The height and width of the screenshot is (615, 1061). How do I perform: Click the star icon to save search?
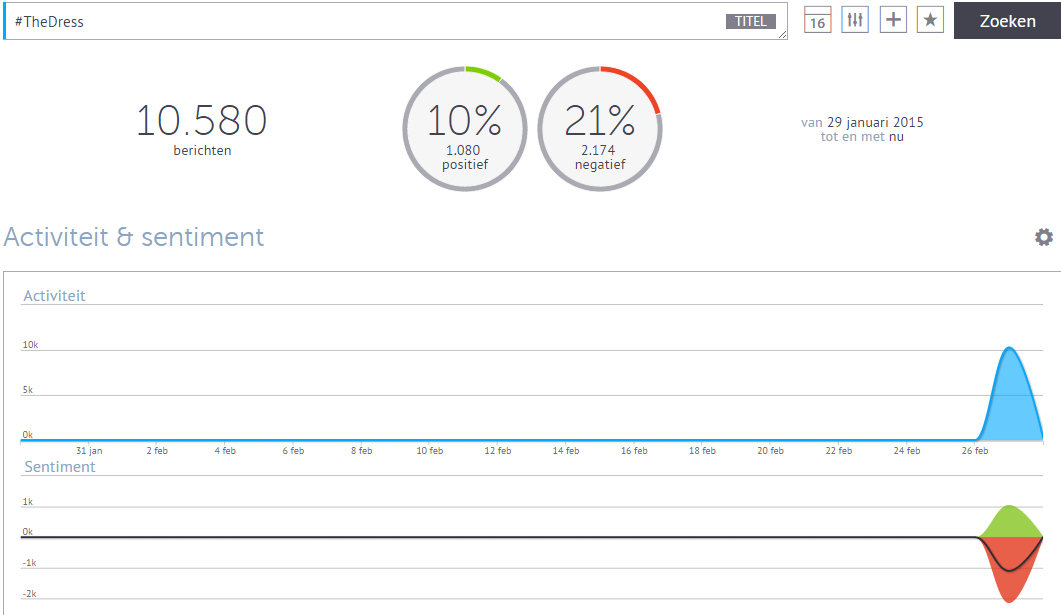pos(930,20)
